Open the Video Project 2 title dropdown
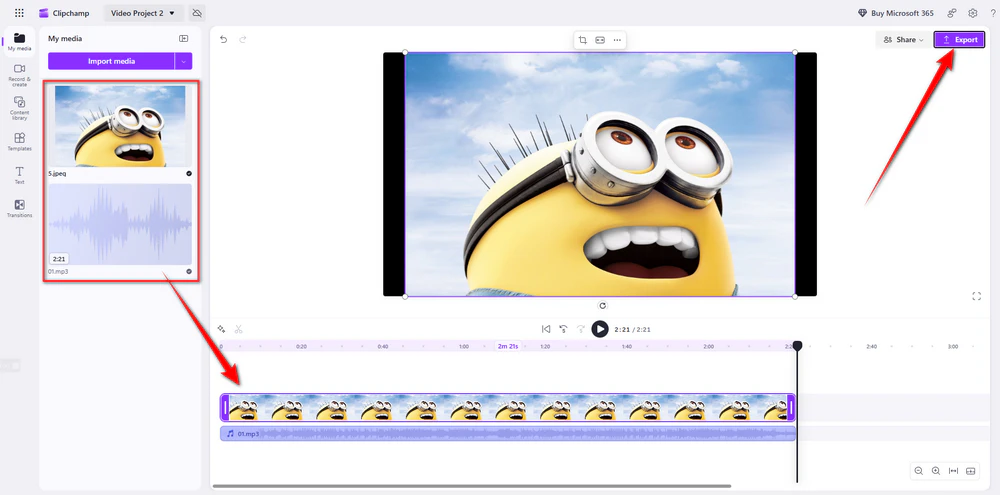 pos(143,13)
